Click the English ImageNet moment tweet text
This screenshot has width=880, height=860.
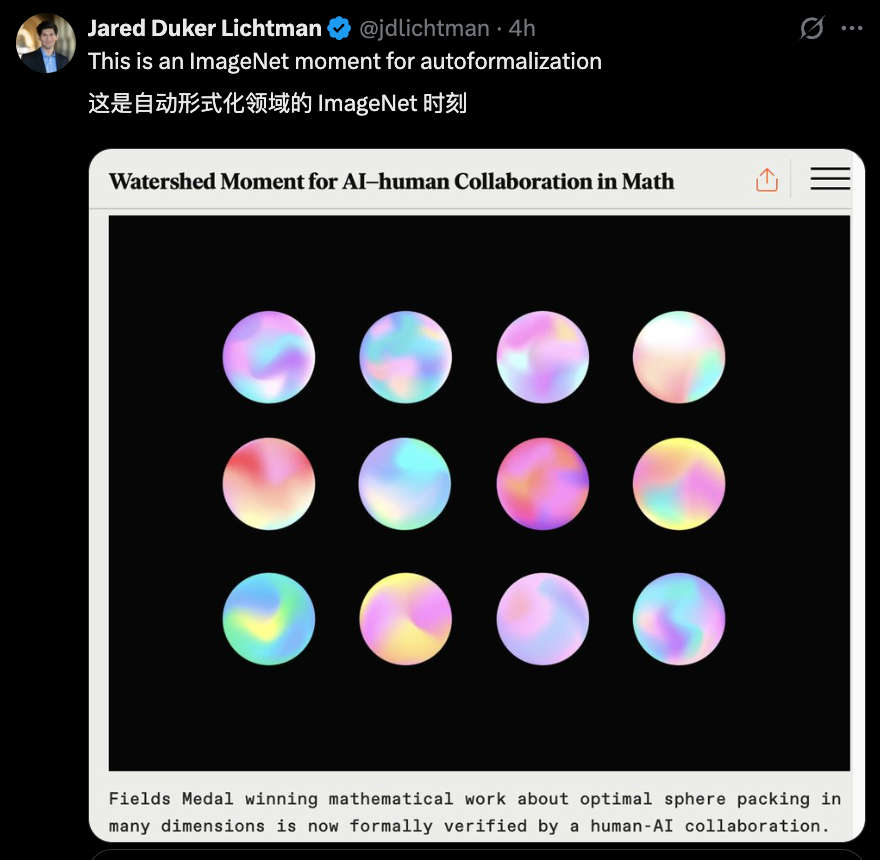(345, 61)
